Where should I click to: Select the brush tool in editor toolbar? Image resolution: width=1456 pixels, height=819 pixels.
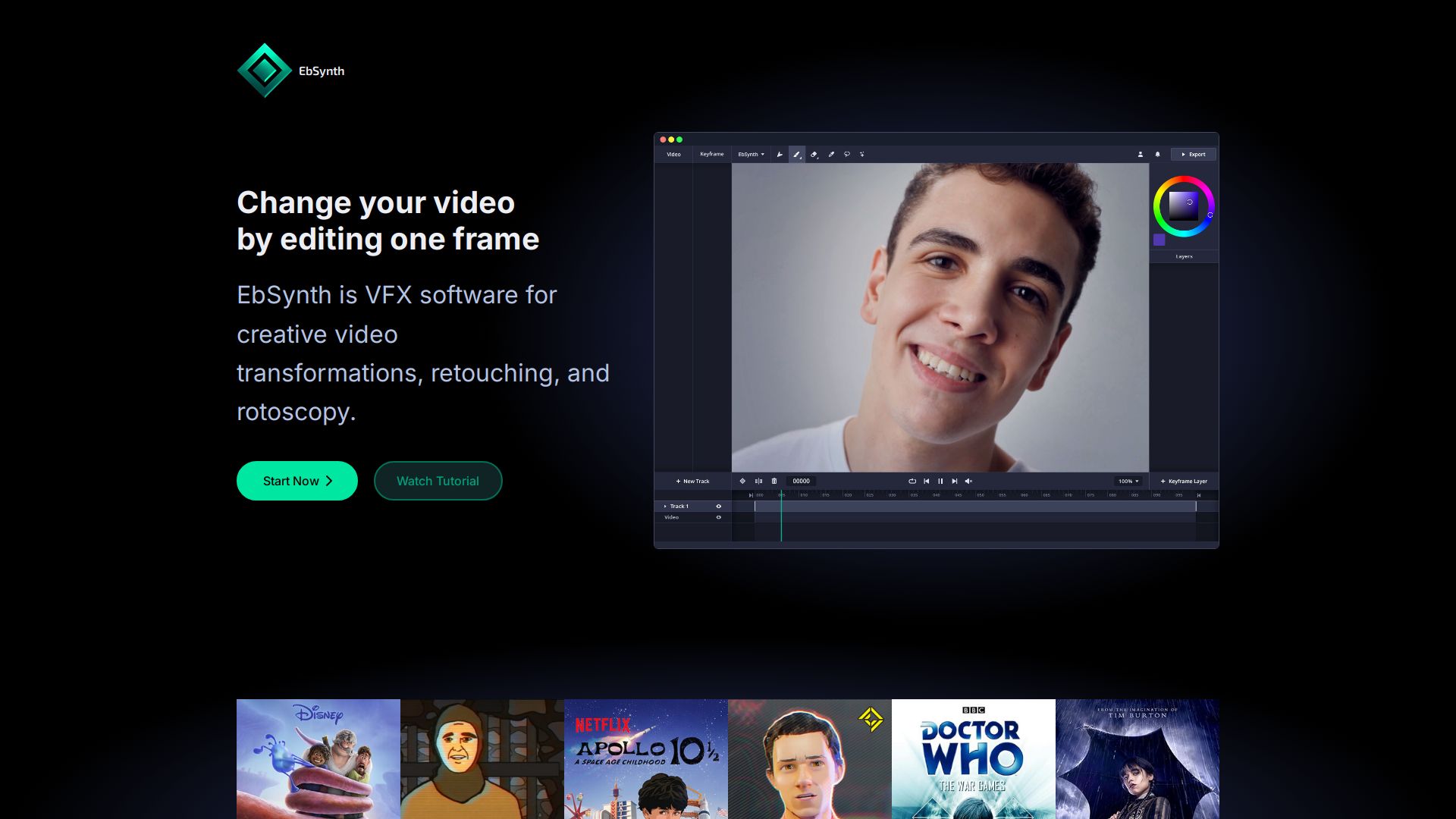(796, 155)
